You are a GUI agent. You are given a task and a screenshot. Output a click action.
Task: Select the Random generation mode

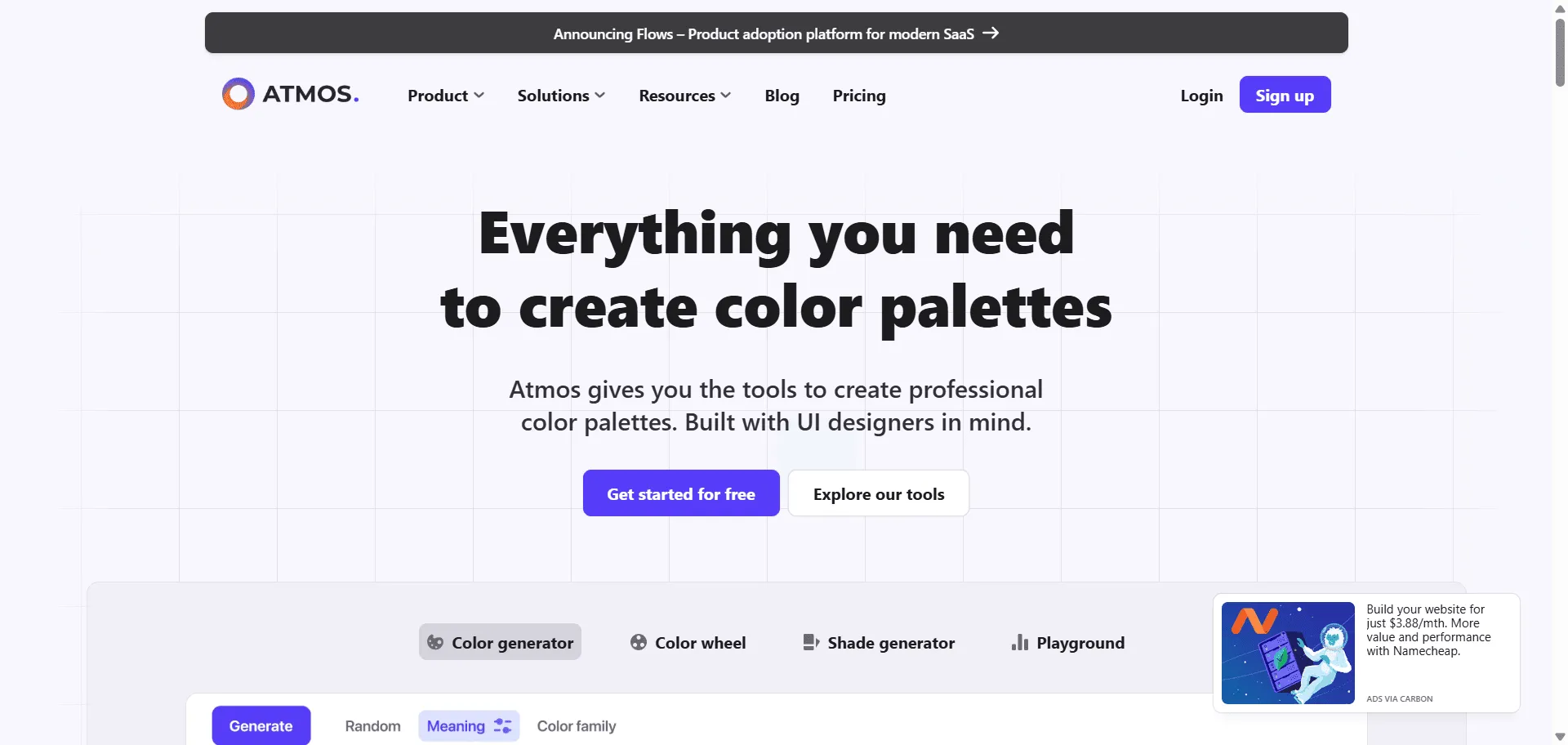tap(372, 725)
